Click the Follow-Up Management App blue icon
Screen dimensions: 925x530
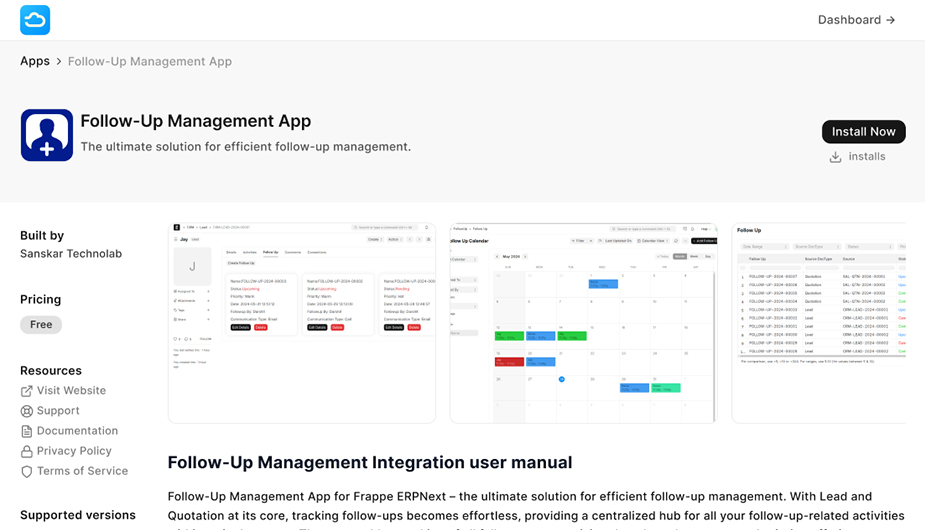pos(47,135)
